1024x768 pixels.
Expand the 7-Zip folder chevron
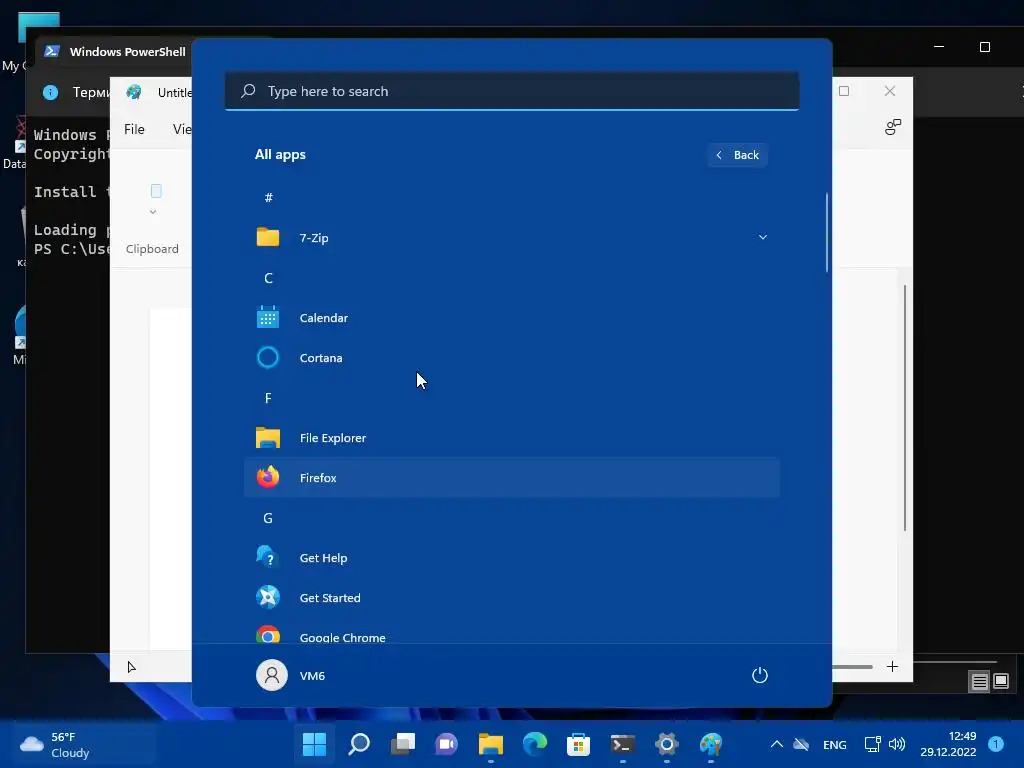762,238
